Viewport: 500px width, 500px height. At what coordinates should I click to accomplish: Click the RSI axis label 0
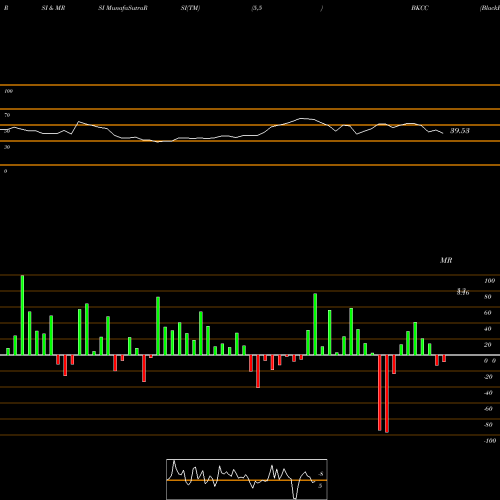click(x=5, y=171)
